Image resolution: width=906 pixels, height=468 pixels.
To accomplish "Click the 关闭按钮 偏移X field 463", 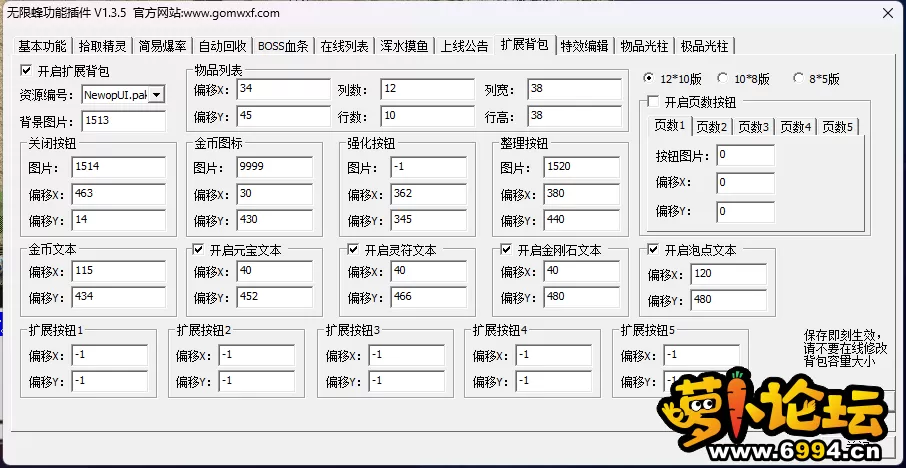I will [x=119, y=194].
